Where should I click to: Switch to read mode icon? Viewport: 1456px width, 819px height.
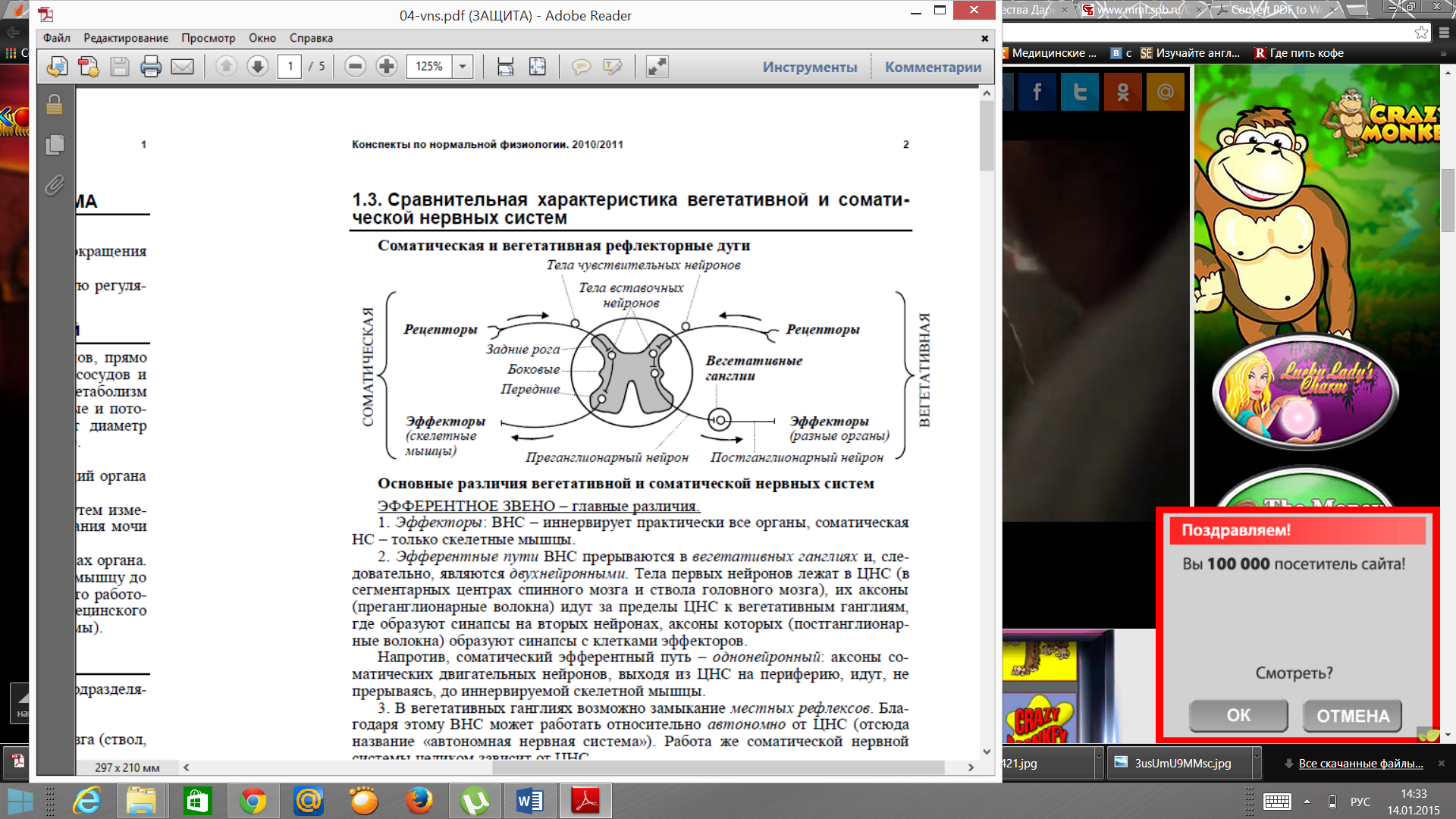click(x=657, y=67)
